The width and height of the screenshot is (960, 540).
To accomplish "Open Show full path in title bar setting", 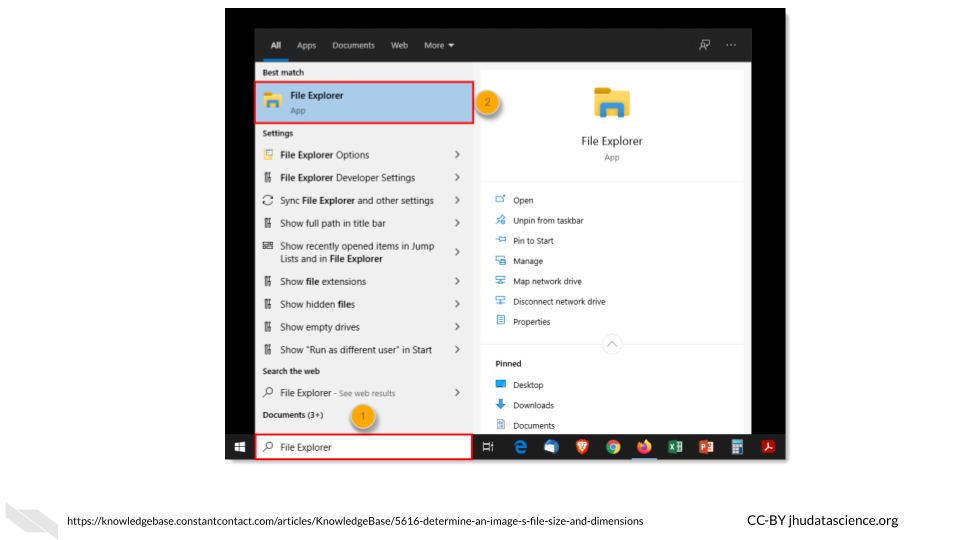I will tap(332, 223).
